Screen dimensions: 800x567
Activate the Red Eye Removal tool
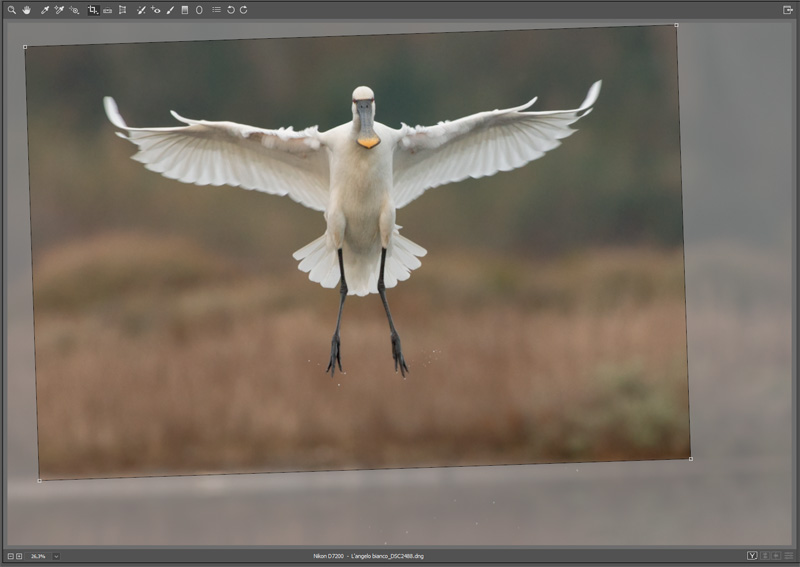tap(155, 10)
